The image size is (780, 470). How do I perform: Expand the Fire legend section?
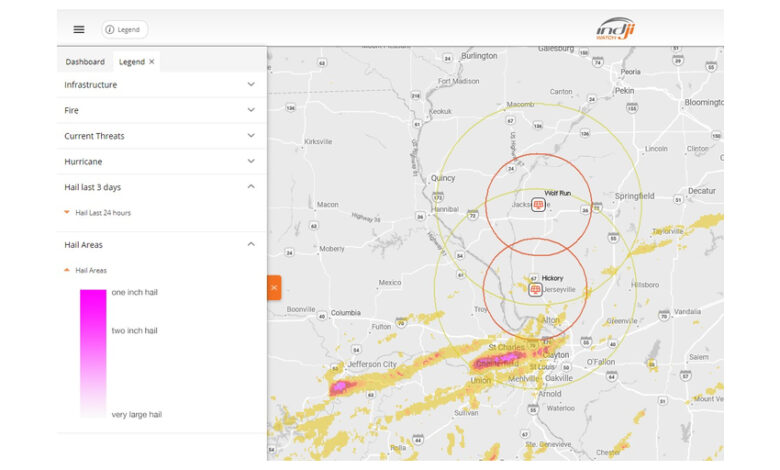[251, 110]
